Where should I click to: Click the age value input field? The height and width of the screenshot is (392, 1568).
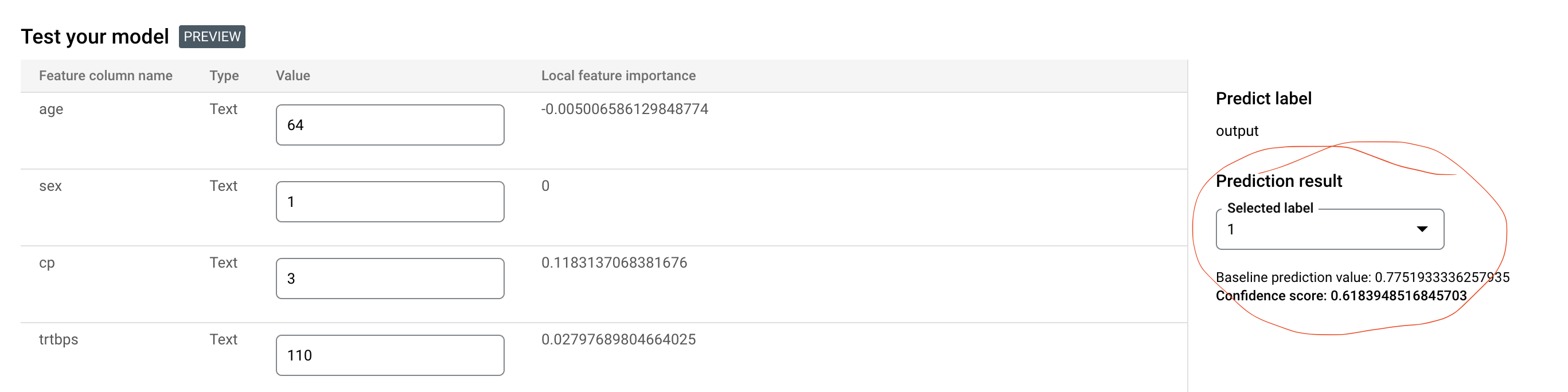pos(389,125)
